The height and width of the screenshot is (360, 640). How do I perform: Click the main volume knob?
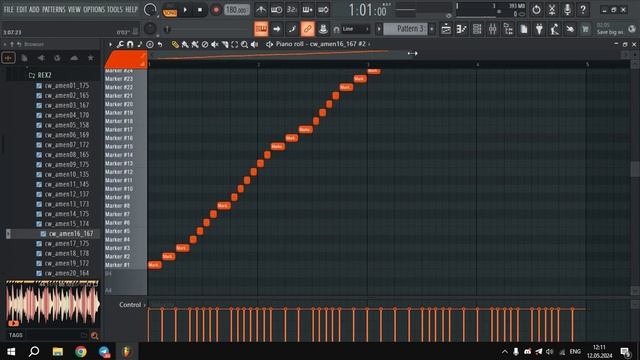point(150,9)
